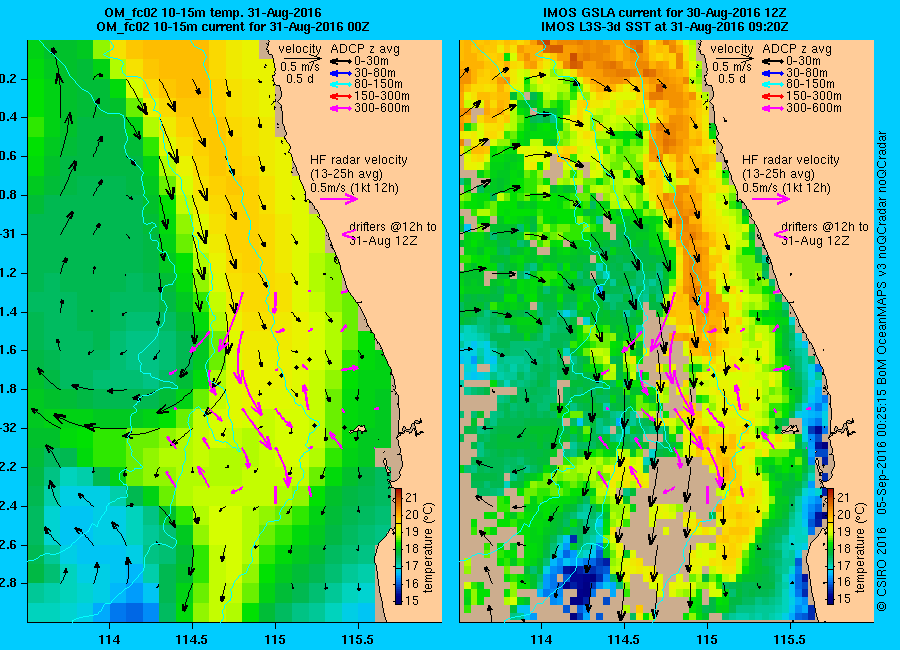Screen dimensions: 900x650
Task: Click '0.5m/s (1kt 12h)' text in left map
Action: tap(354, 188)
